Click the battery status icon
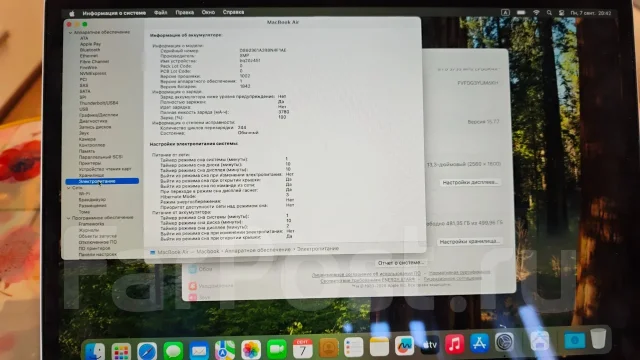The width and height of the screenshot is (640, 360). point(521,13)
